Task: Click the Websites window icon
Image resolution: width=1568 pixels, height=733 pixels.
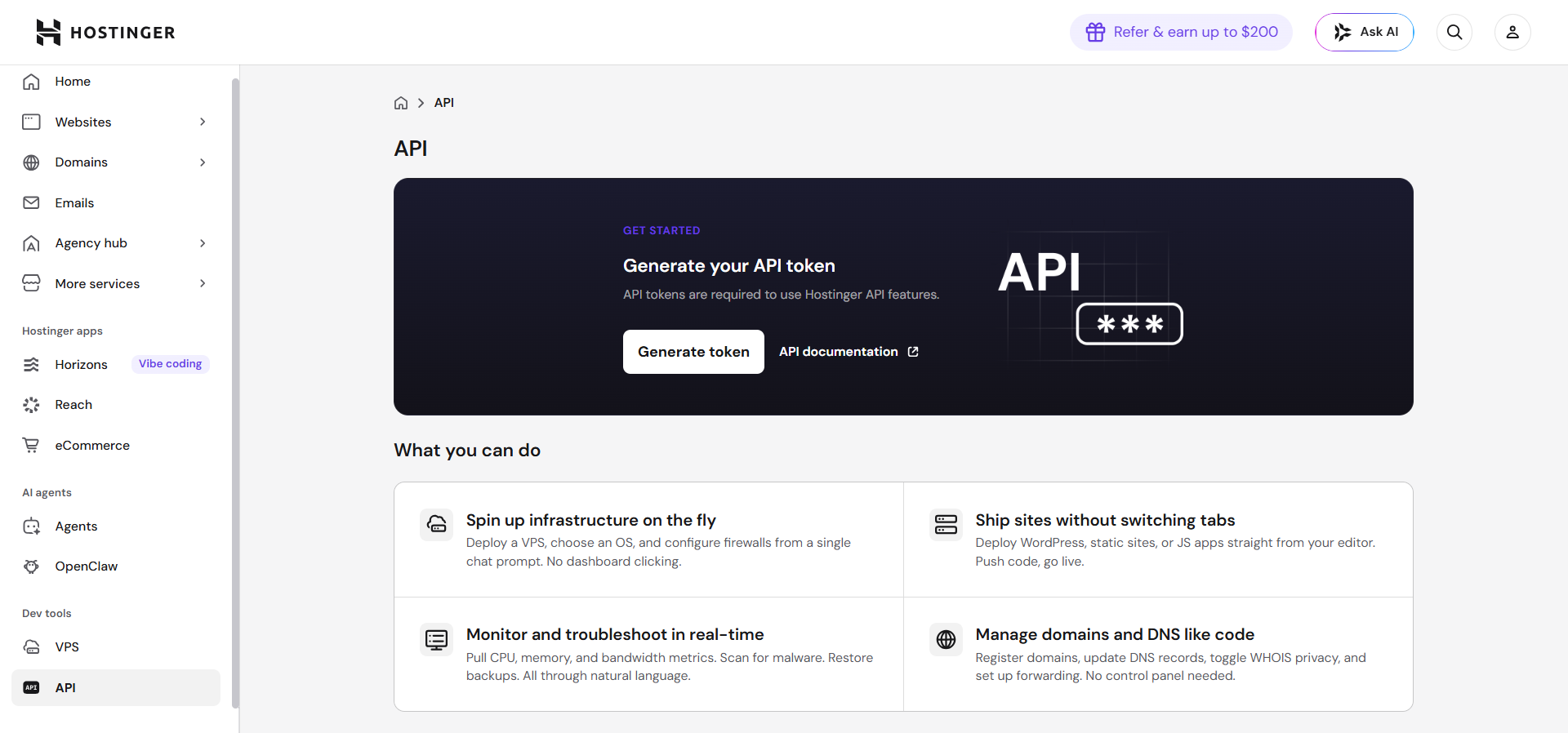Action: coord(31,122)
